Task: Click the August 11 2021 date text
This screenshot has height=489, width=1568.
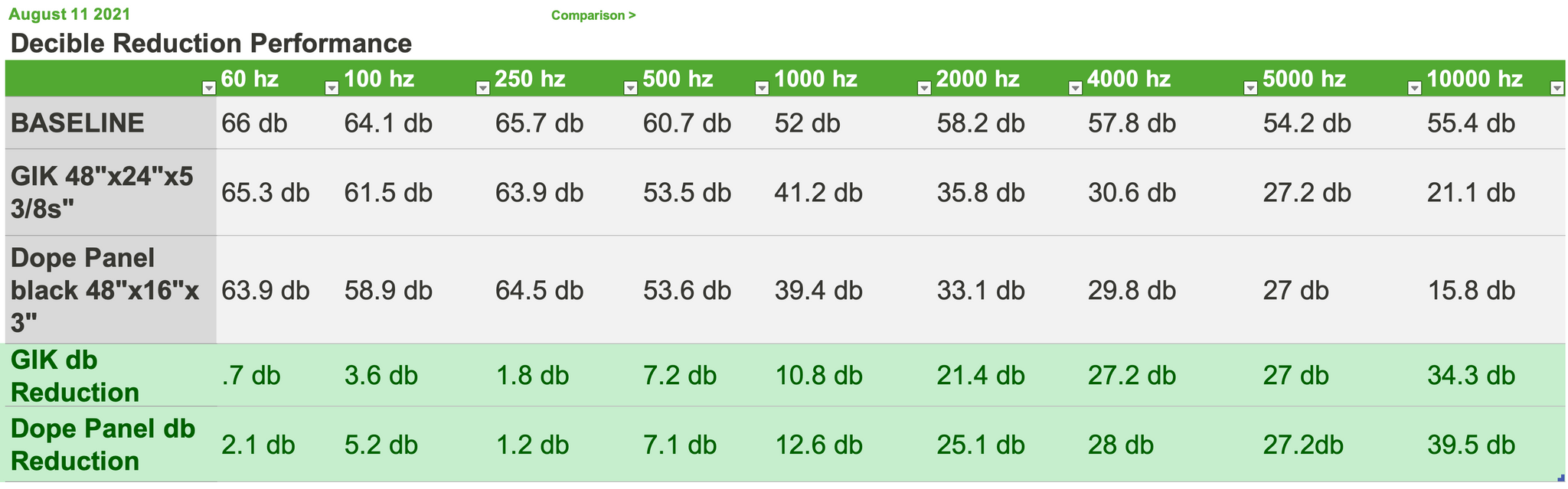Action: 69,15
